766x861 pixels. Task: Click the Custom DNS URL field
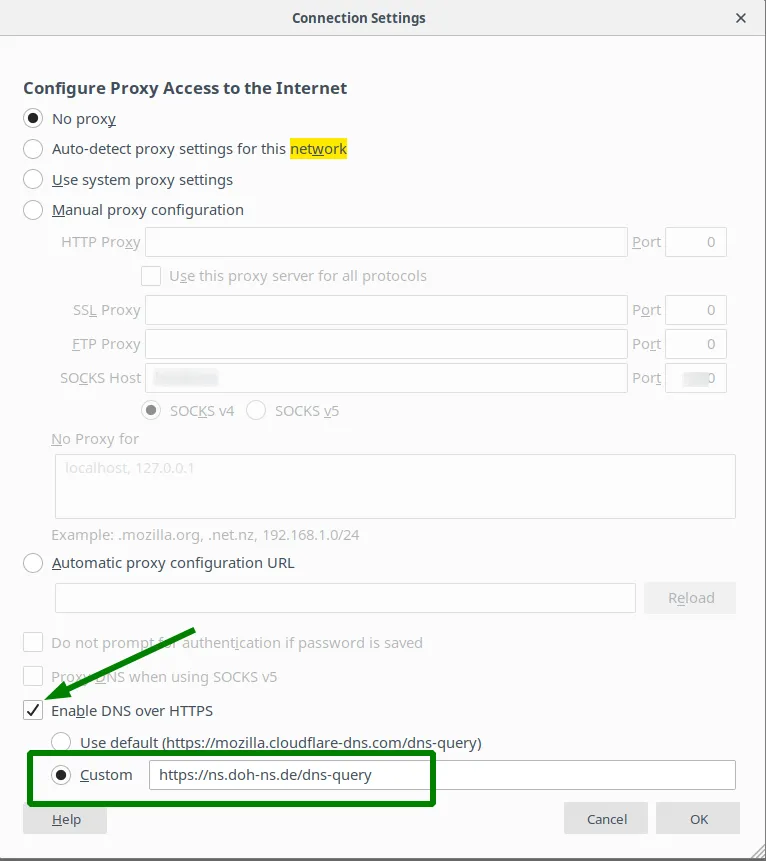pyautogui.click(x=442, y=775)
